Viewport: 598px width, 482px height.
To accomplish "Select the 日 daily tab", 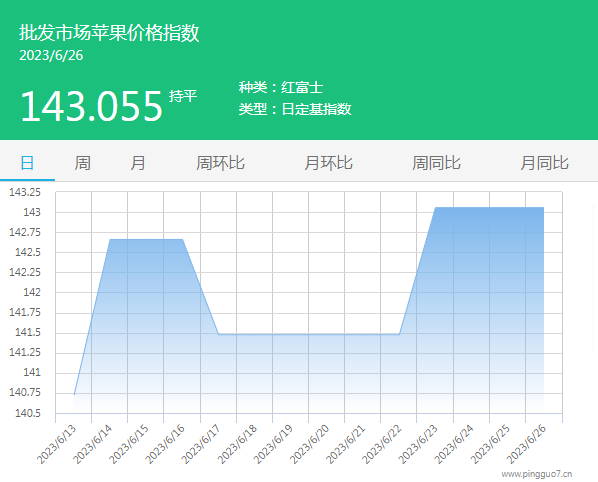I will pos(27,163).
